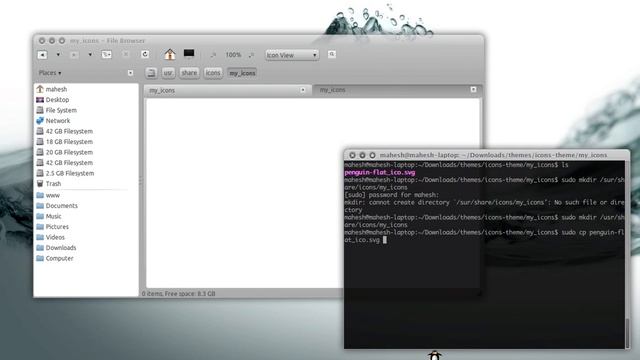Click the Music folder icon
Screen dimensions: 640x360
(40, 216)
